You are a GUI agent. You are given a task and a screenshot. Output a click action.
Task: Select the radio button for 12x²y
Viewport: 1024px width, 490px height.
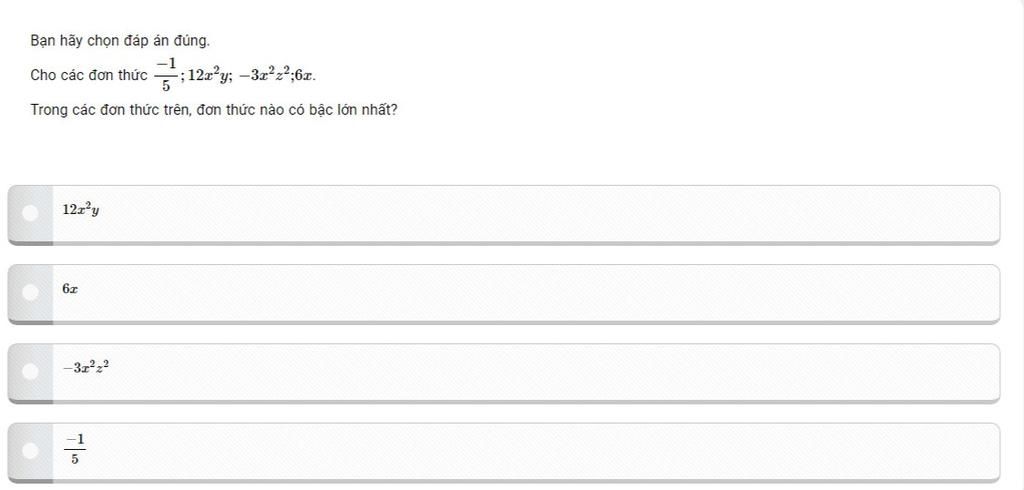[30, 212]
